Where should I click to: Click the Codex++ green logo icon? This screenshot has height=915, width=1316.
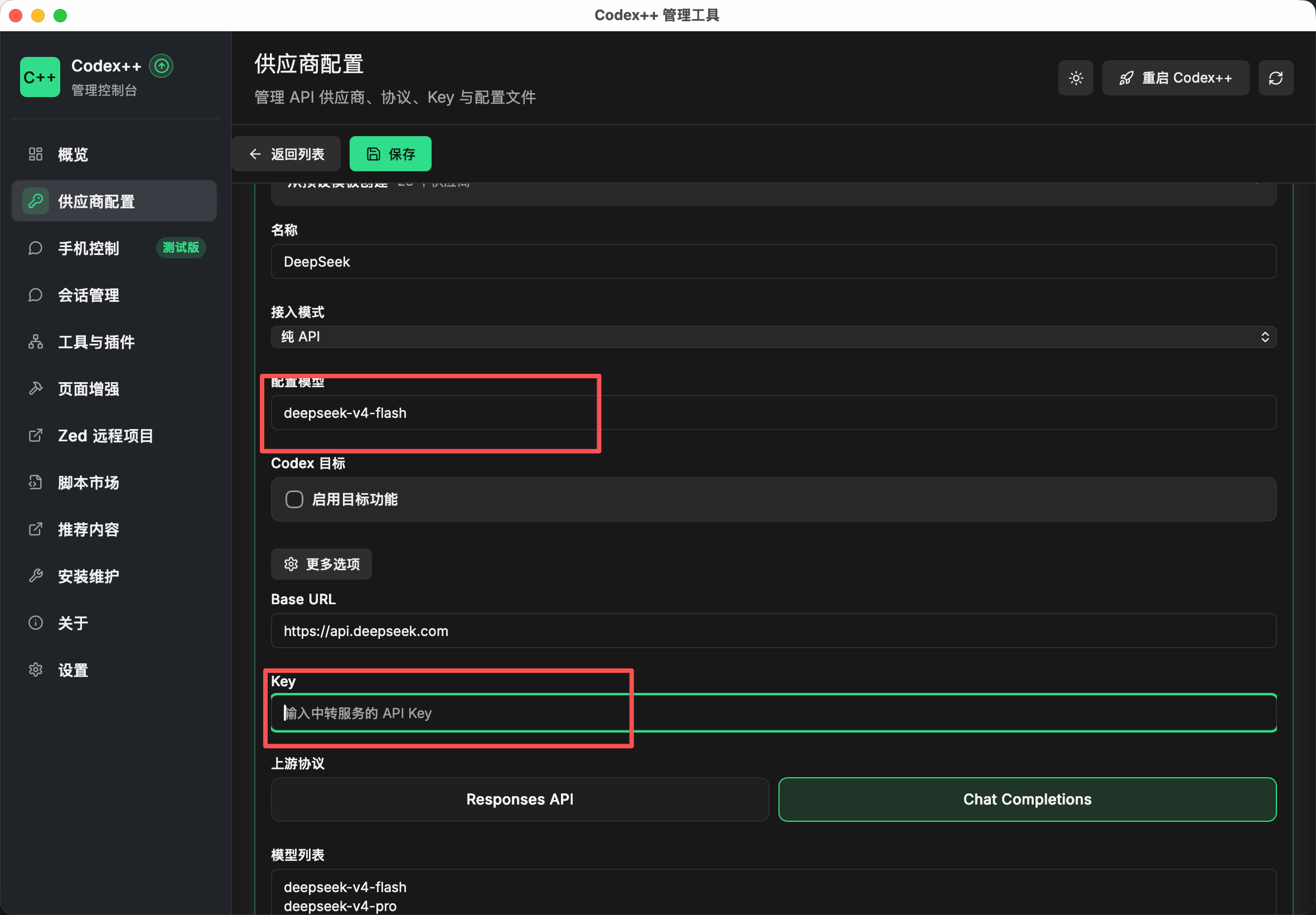click(40, 77)
